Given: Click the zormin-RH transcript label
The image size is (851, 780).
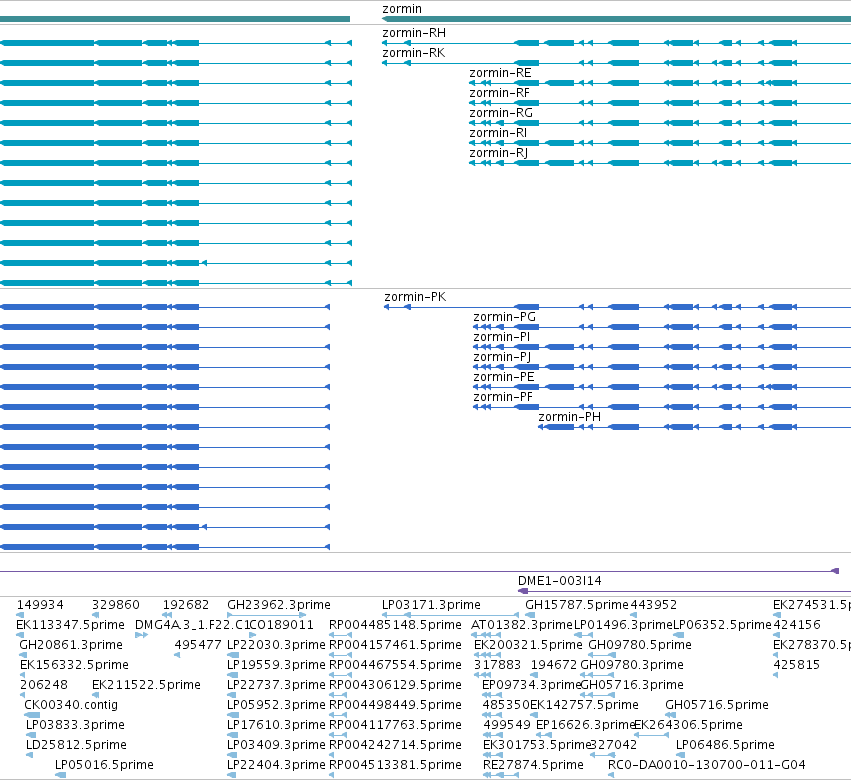Looking at the screenshot, I should (x=414, y=33).
